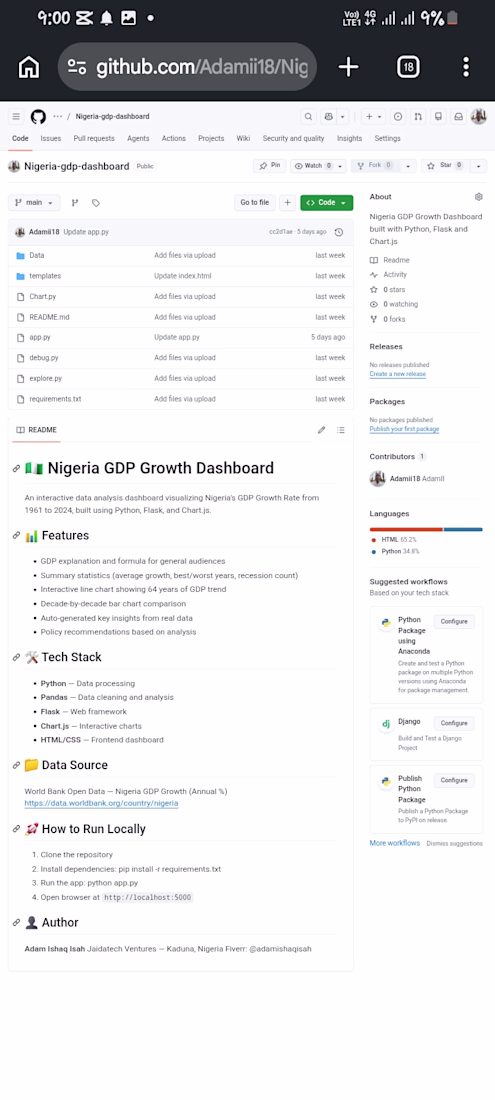Open commit history clock icon
The image size is (495, 1100).
point(339,232)
